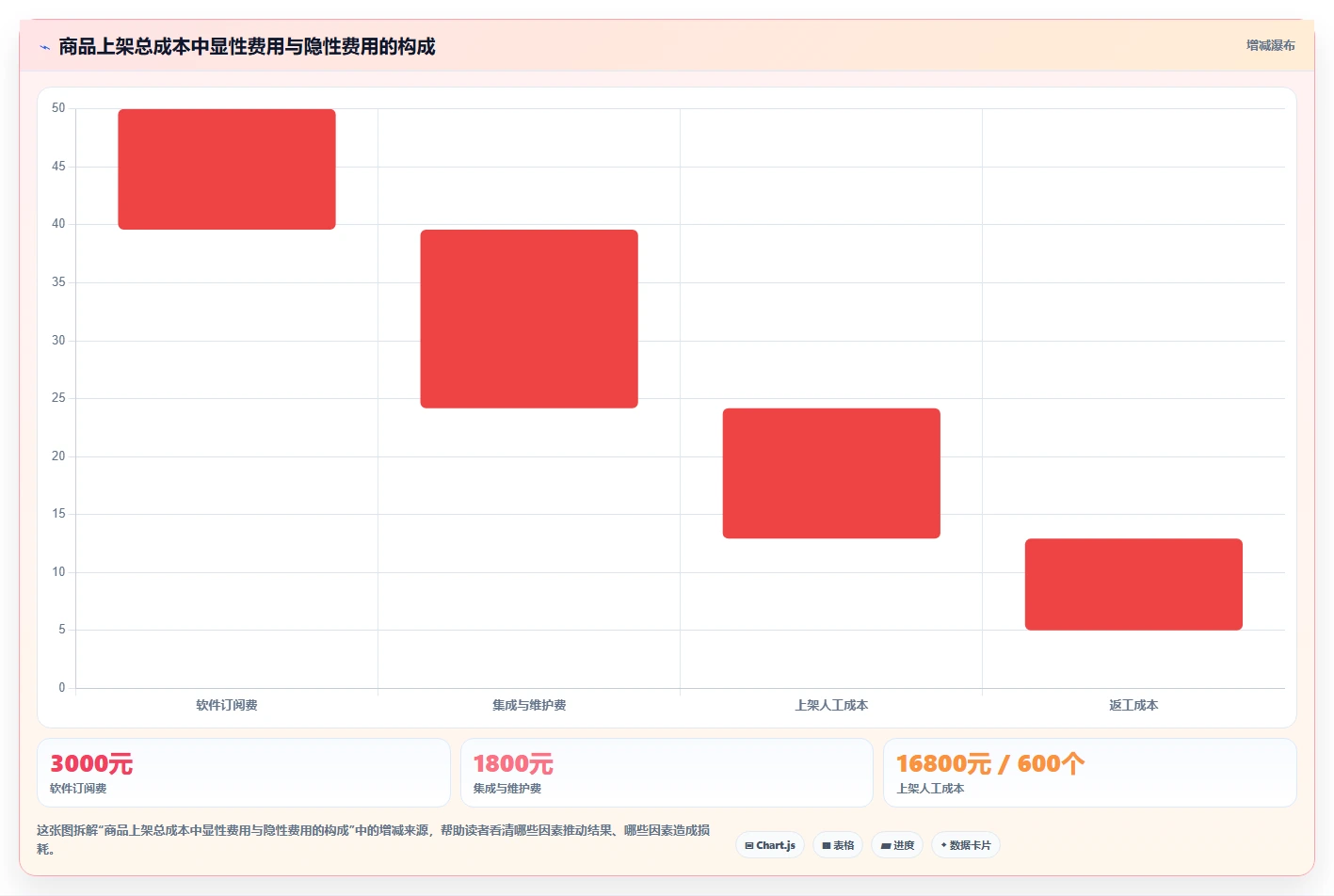Open the 1800元 data card
This screenshot has height=896, width=1334.
(x=667, y=773)
